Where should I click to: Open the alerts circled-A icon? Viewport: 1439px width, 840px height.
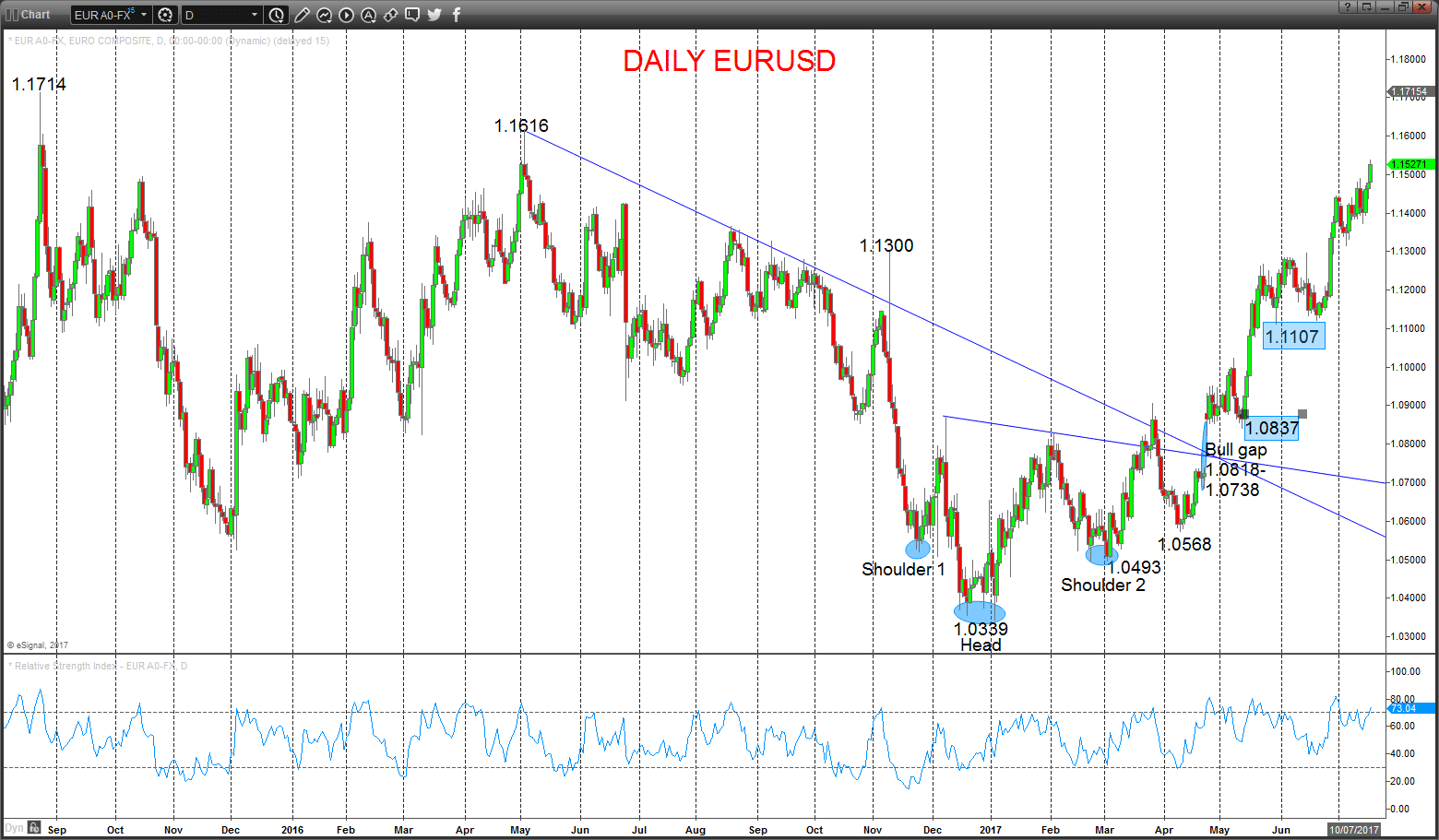368,15
